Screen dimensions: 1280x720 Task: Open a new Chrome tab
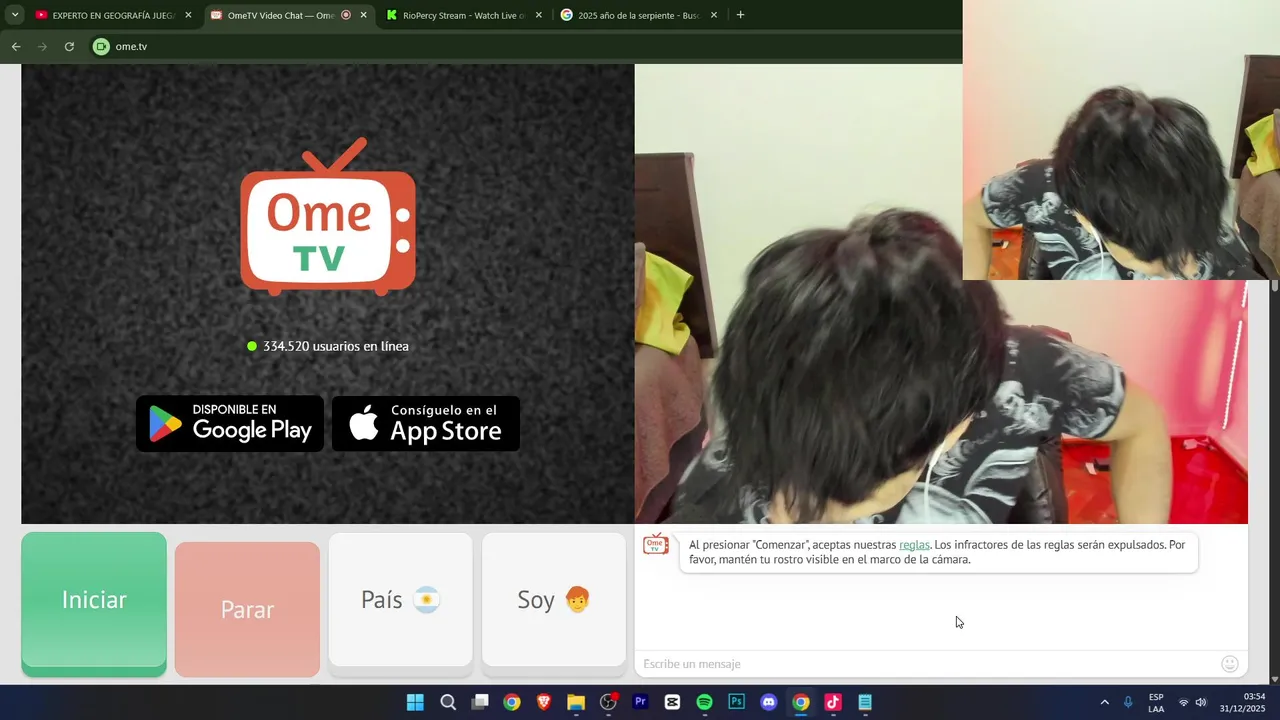tap(740, 15)
